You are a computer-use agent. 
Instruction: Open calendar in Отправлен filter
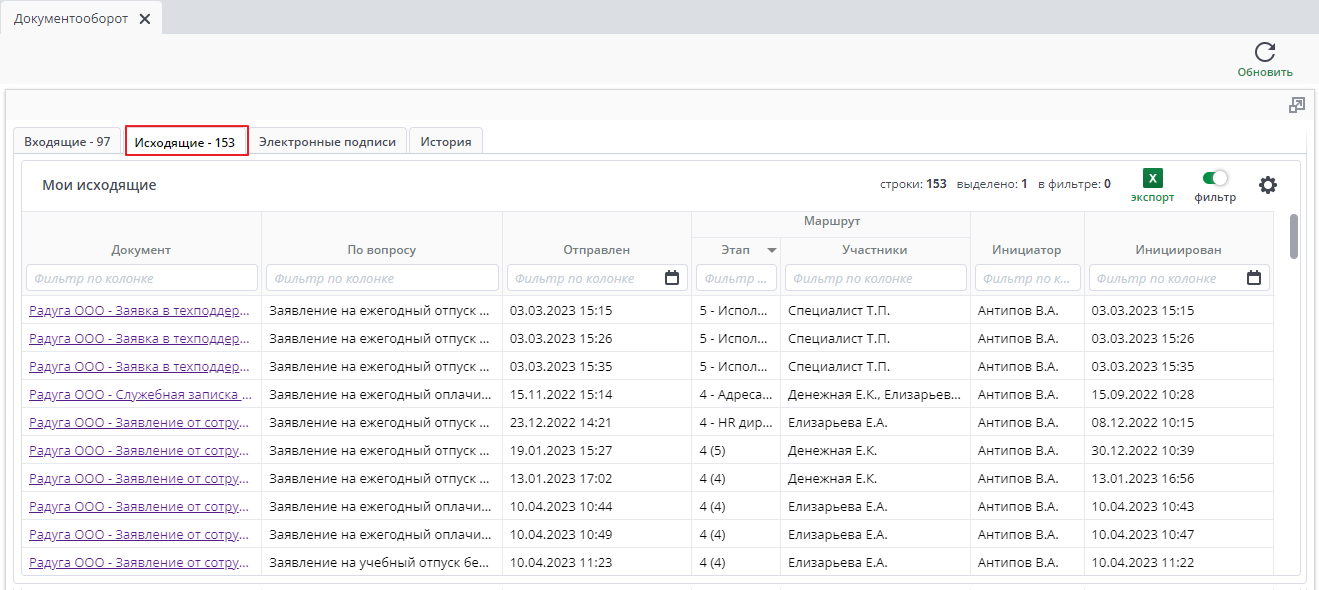[672, 278]
